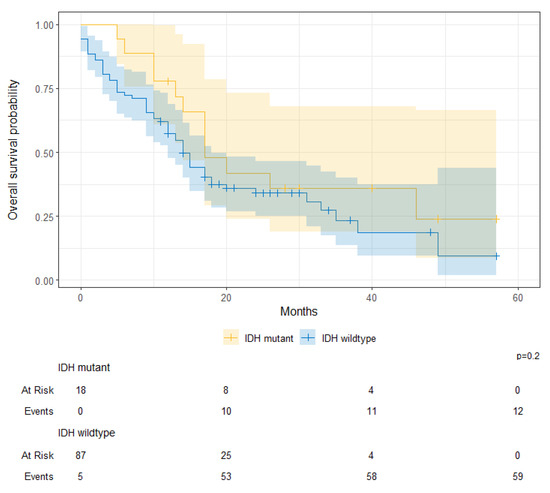The width and height of the screenshot is (550, 493).
Task: Click the 1.00 y-axis tick label
Action: 45,25
